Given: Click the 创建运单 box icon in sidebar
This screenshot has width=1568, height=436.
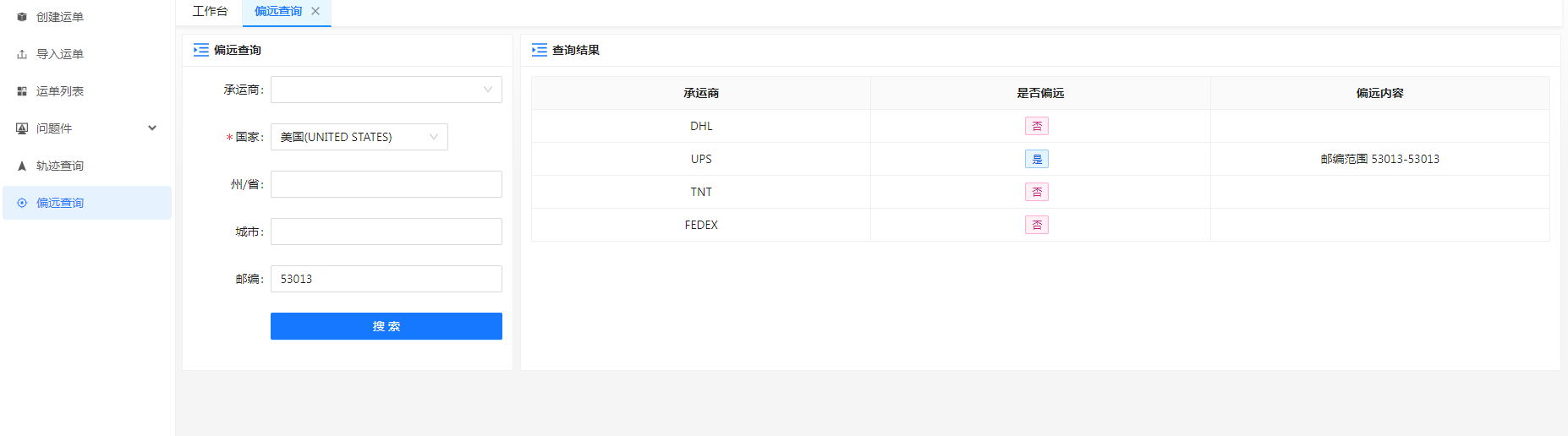Looking at the screenshot, I should pos(22,17).
